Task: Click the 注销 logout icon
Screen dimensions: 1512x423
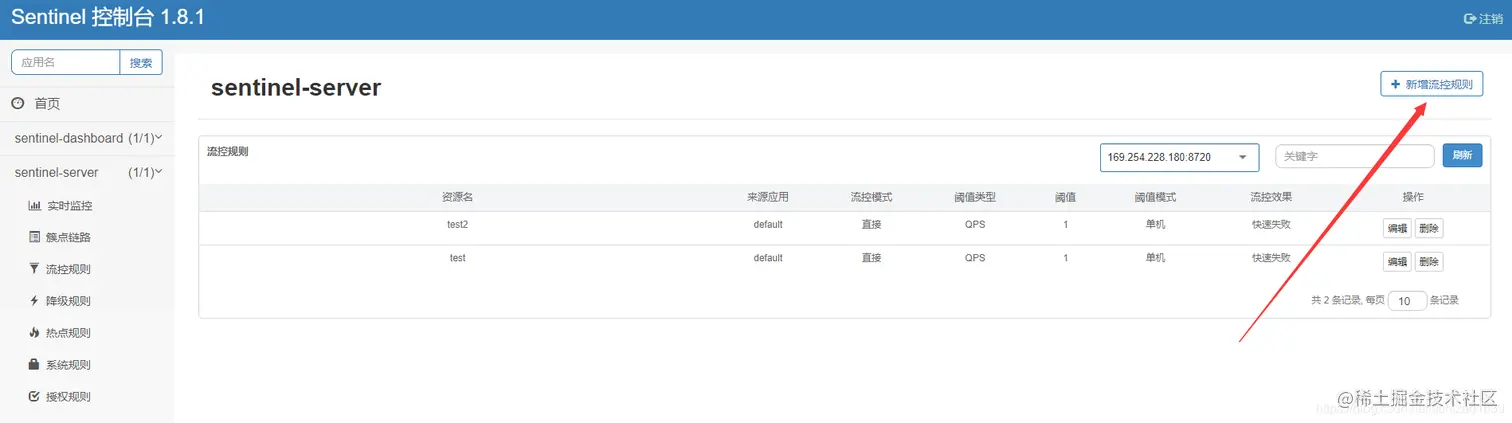Action: (x=1470, y=19)
